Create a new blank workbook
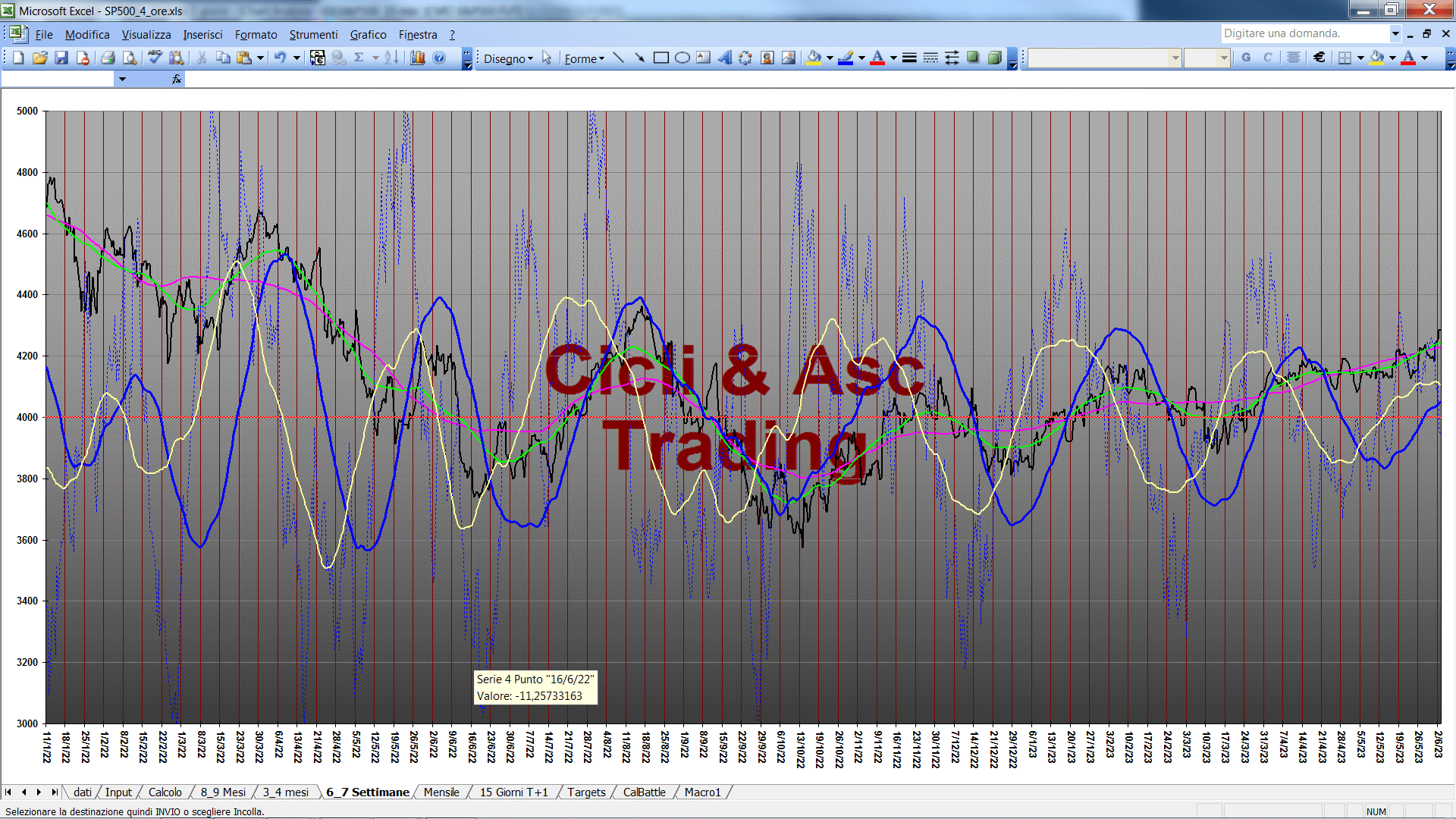Viewport: 1456px width, 819px height. 18,58
